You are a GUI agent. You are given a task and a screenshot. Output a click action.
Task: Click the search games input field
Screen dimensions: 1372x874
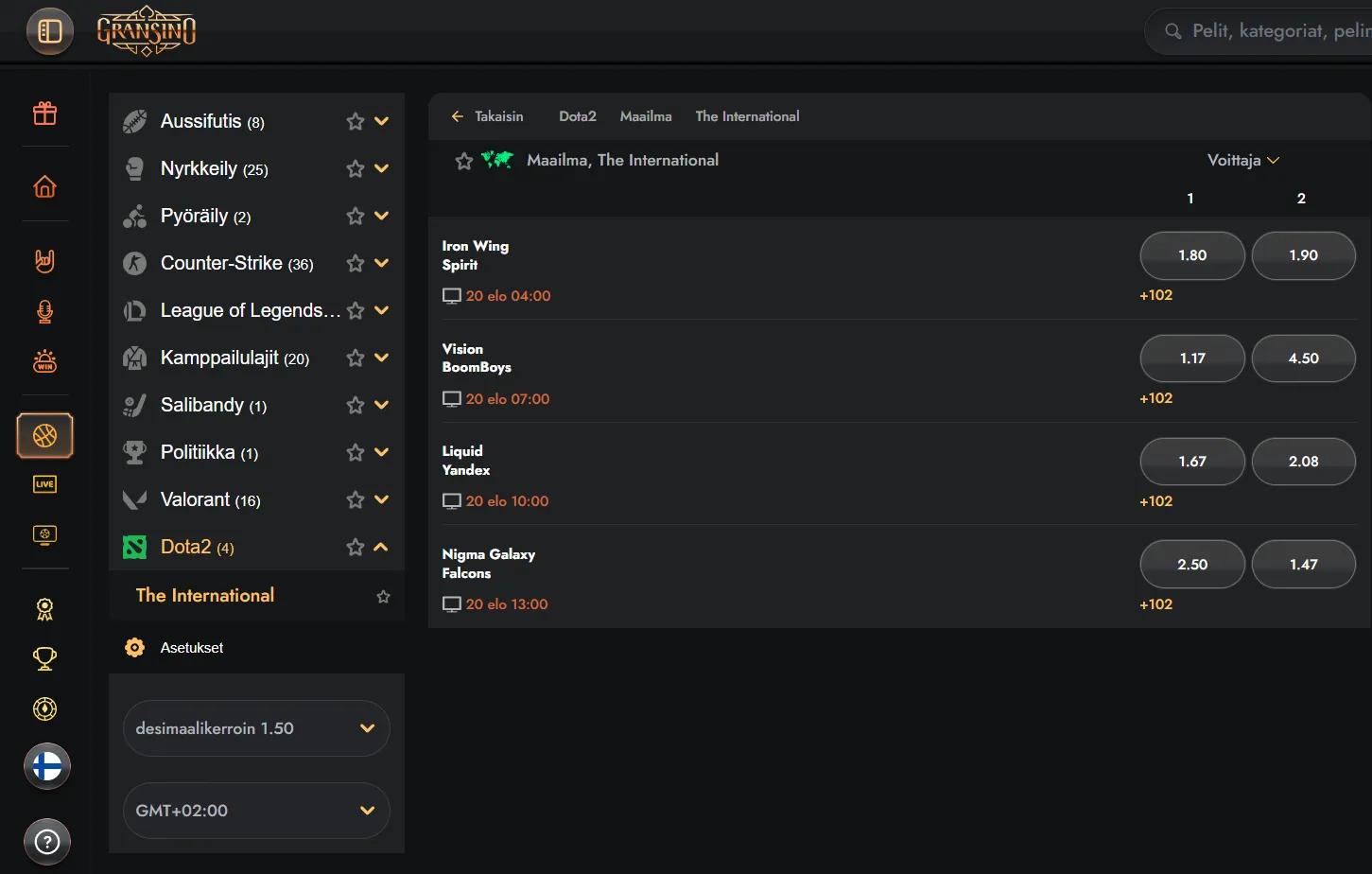1258,31
